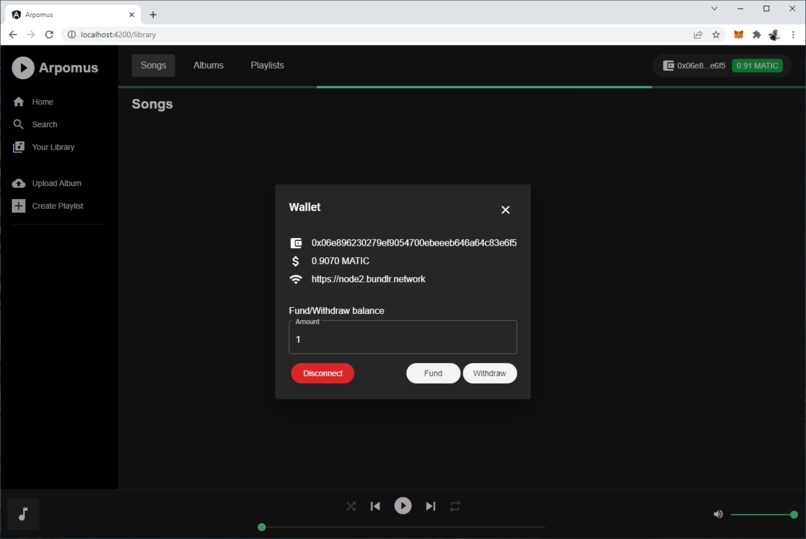
Task: Click the node2.bundlr.network URL
Action: pos(368,279)
